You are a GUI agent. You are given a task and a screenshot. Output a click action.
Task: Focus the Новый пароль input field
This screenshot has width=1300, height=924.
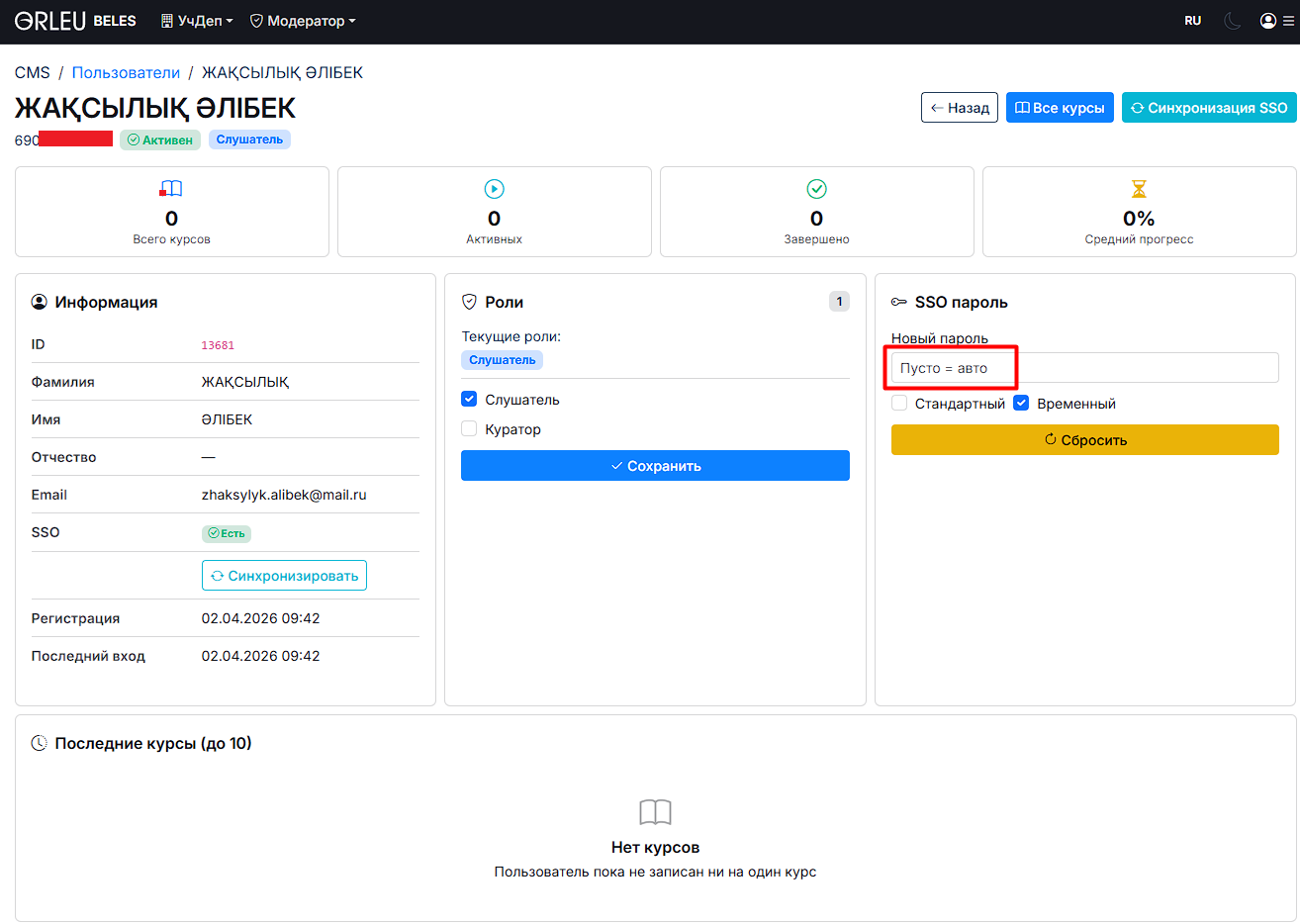click(1084, 368)
